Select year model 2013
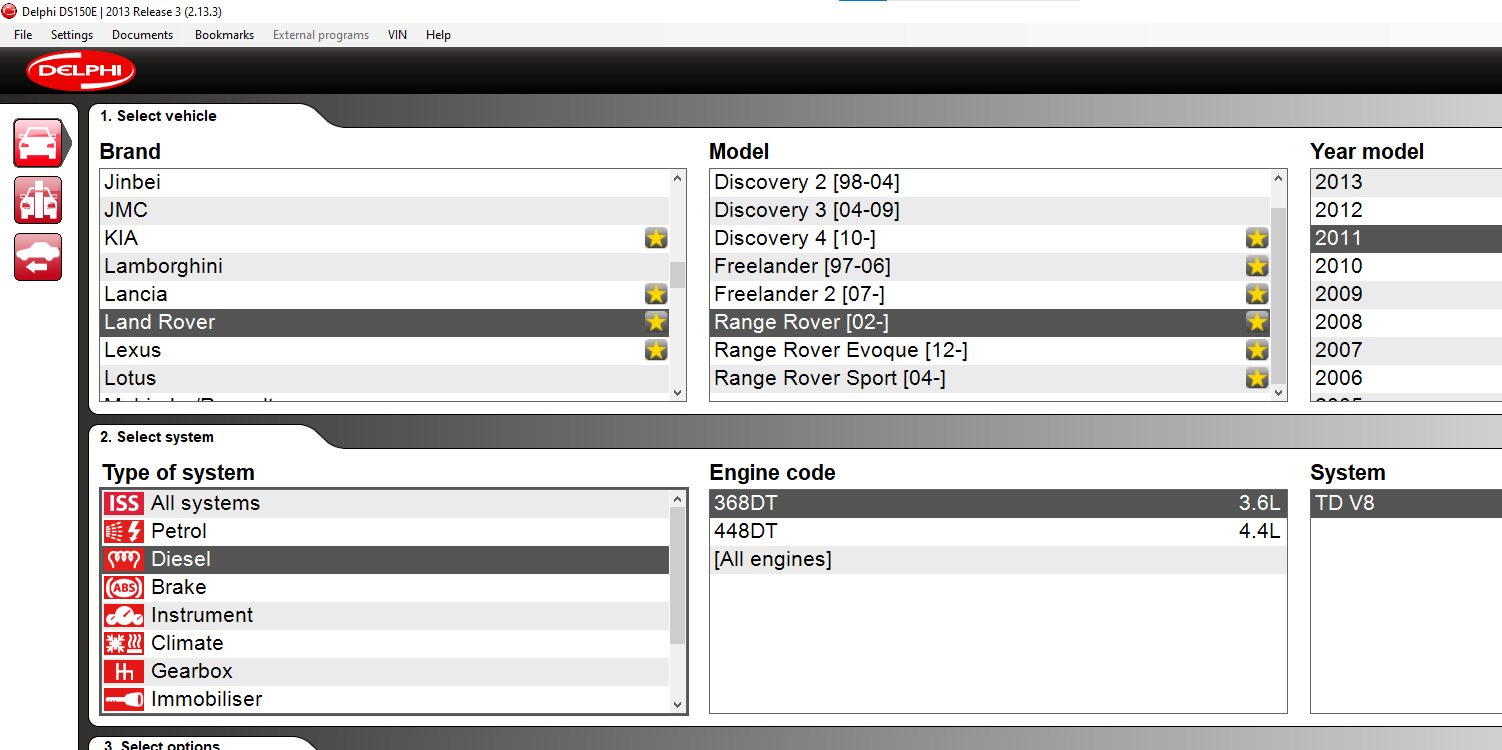The width and height of the screenshot is (1502, 750). (x=1406, y=182)
